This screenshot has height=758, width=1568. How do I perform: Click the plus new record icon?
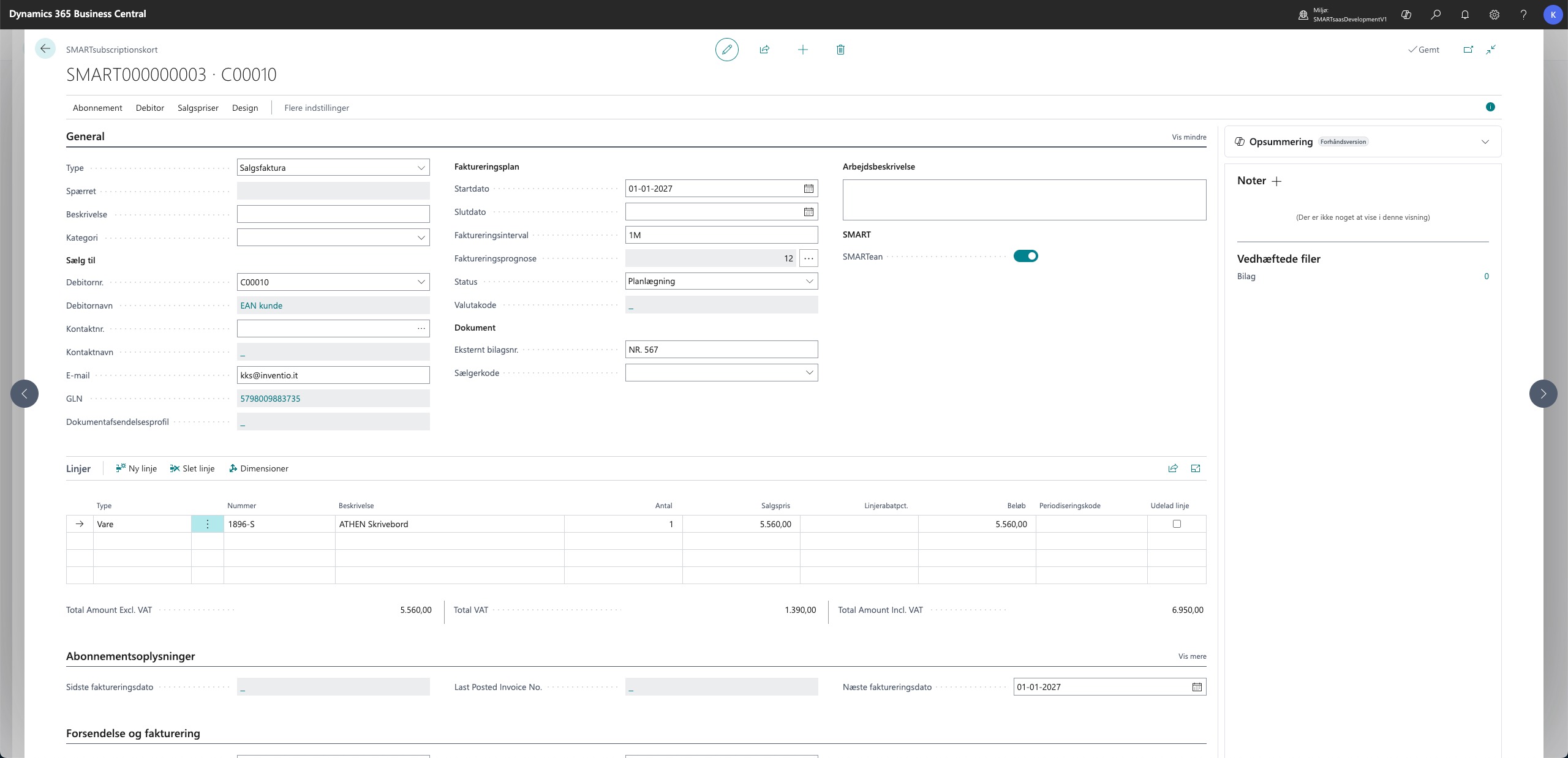(802, 50)
